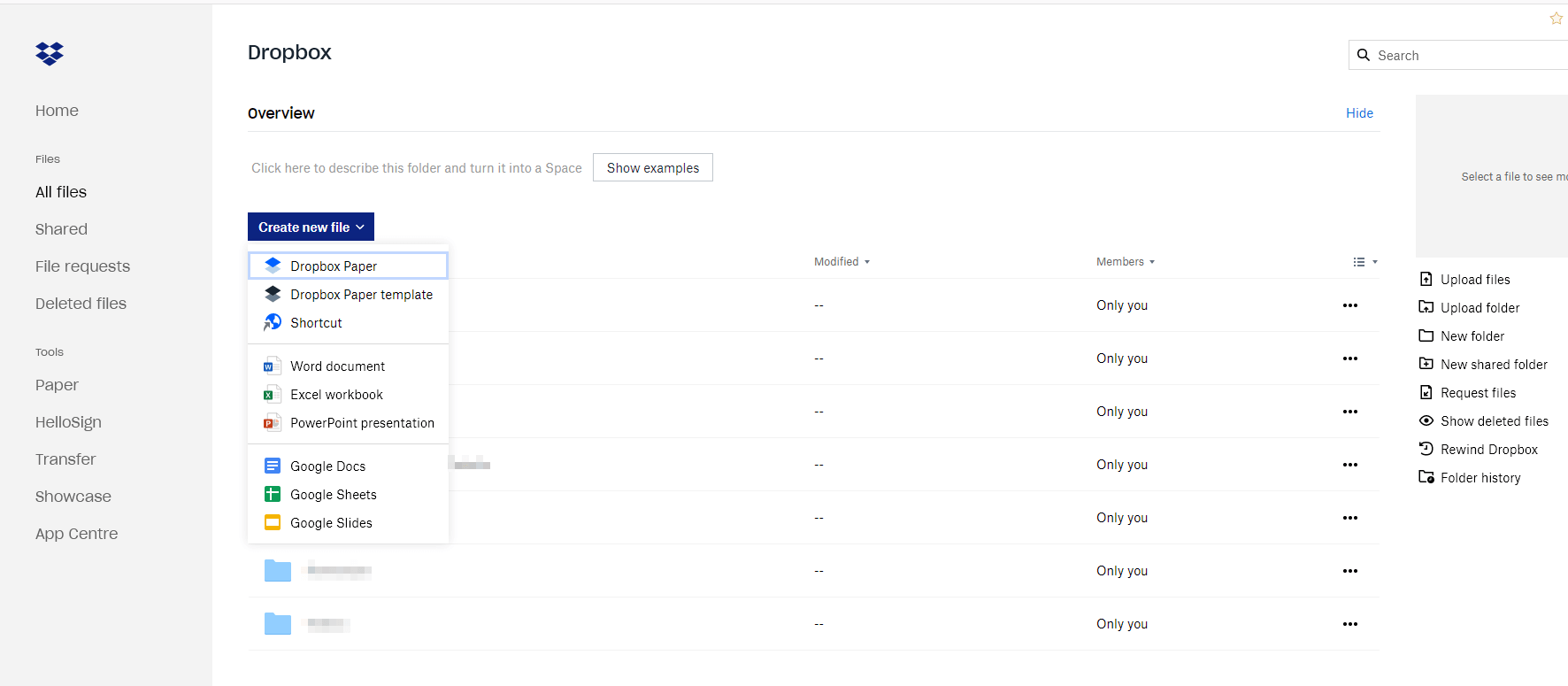Click the Hide overview link
This screenshot has width=1568, height=686.
click(1359, 113)
